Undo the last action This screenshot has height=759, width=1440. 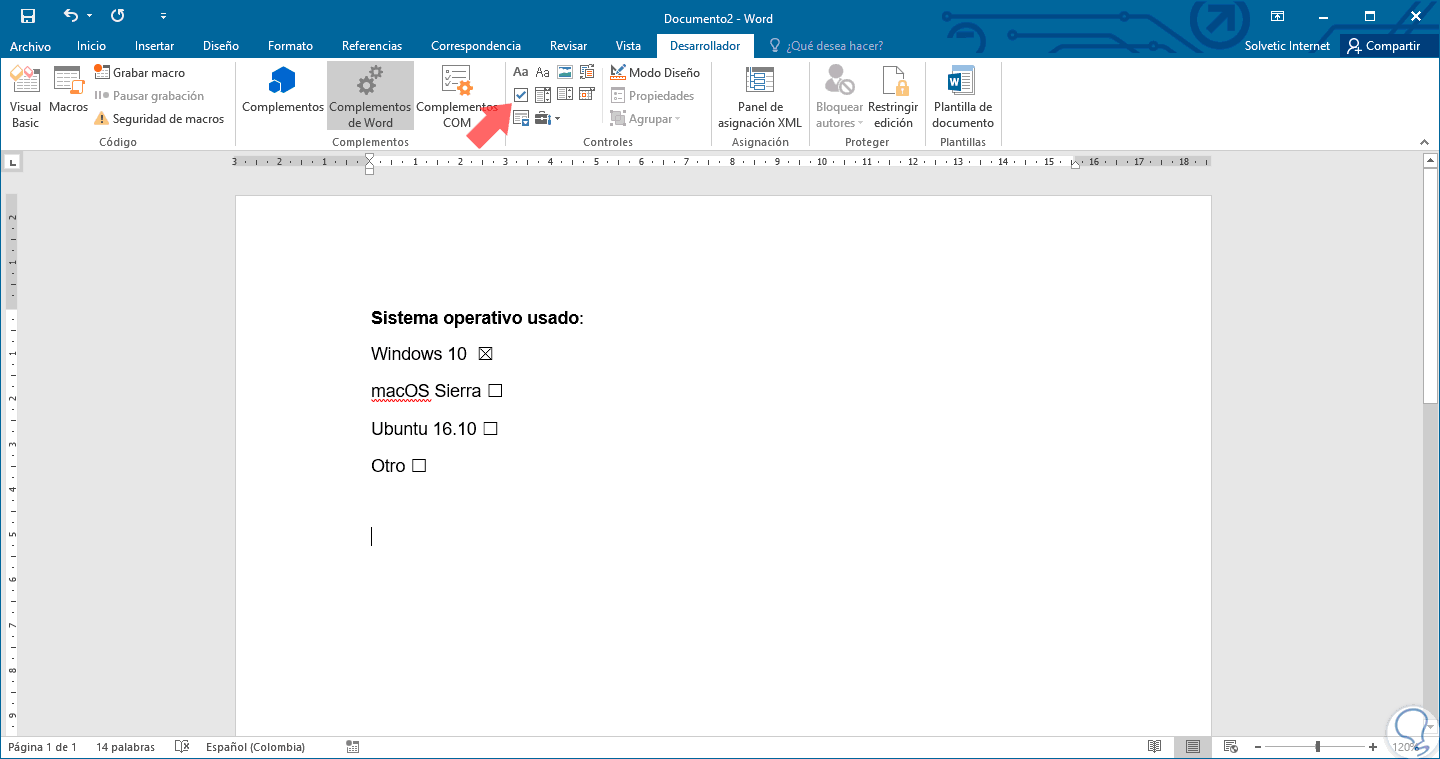tap(70, 16)
